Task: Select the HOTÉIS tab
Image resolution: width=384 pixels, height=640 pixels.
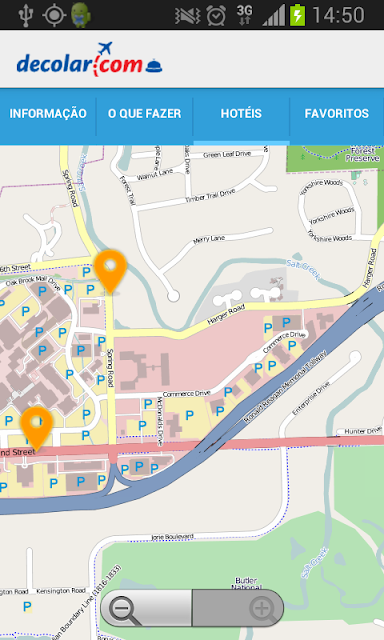Action: [241, 113]
